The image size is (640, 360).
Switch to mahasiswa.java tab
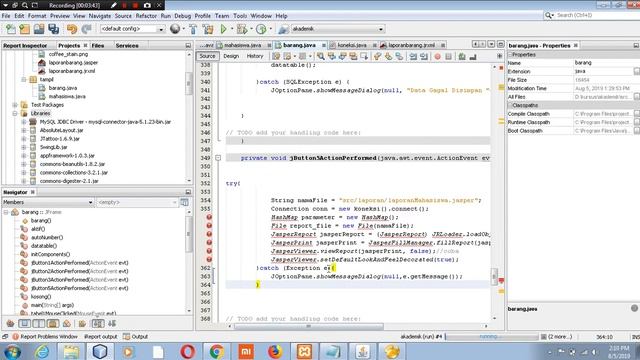tap(242, 45)
